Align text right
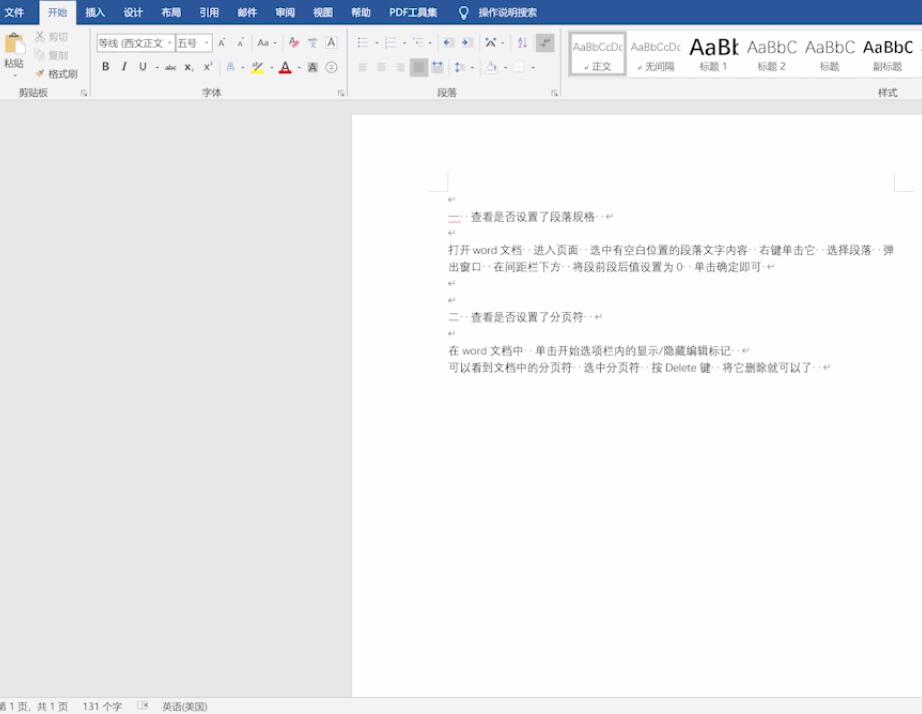The width and height of the screenshot is (922, 714). (400, 67)
